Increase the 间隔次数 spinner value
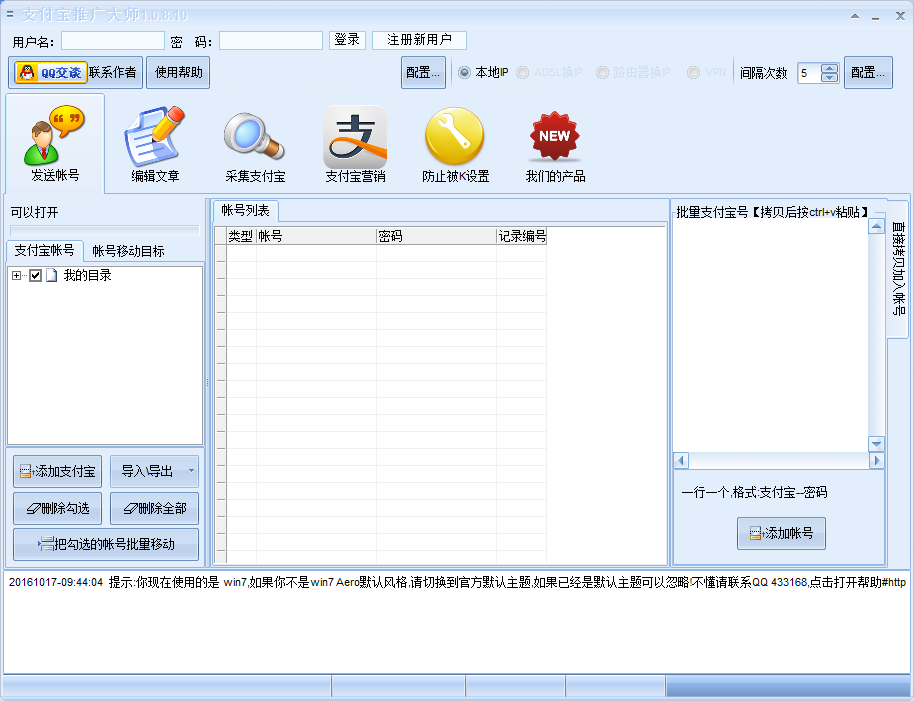 (829, 68)
